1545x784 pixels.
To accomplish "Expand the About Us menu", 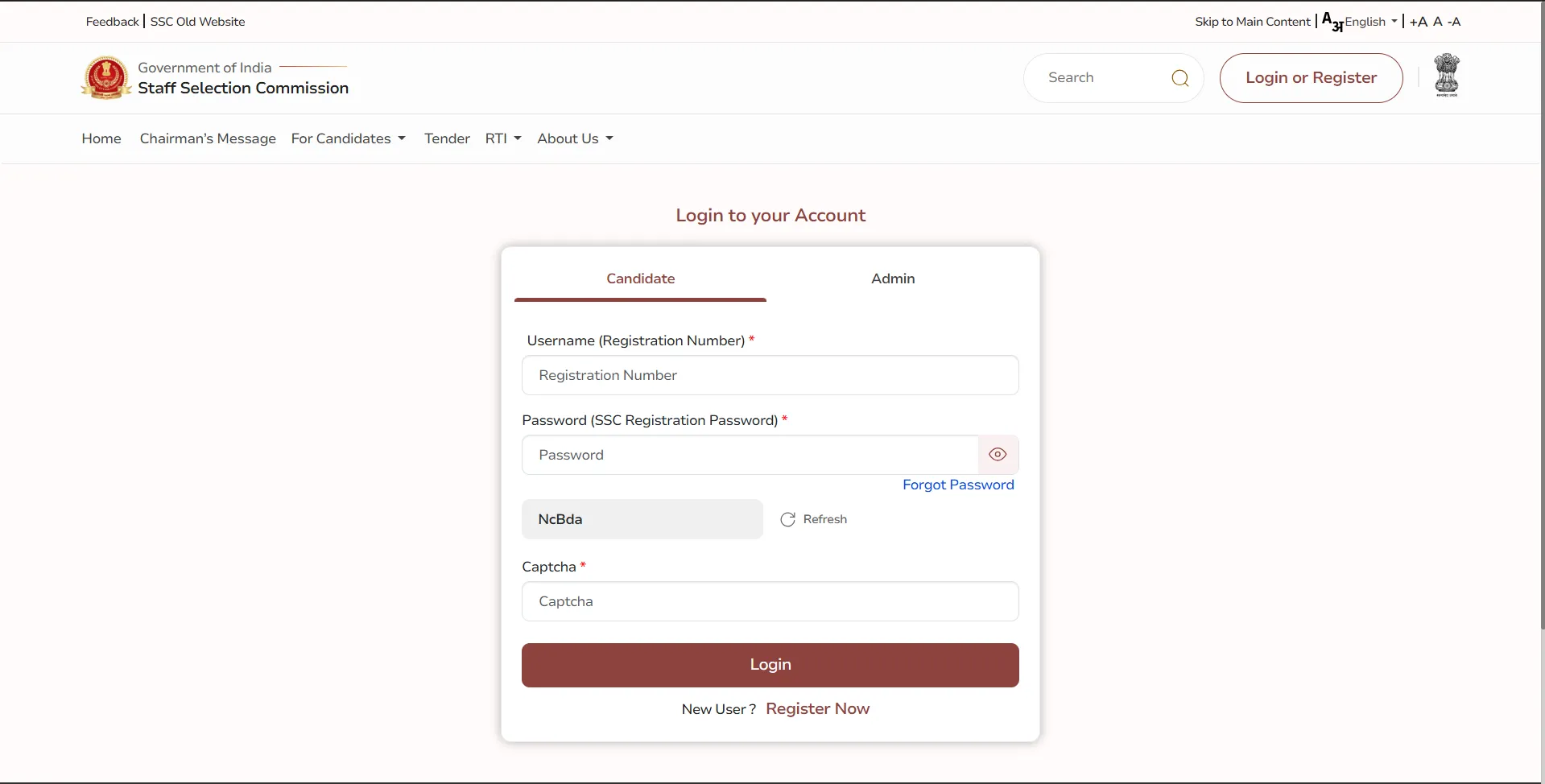I will pos(573,138).
